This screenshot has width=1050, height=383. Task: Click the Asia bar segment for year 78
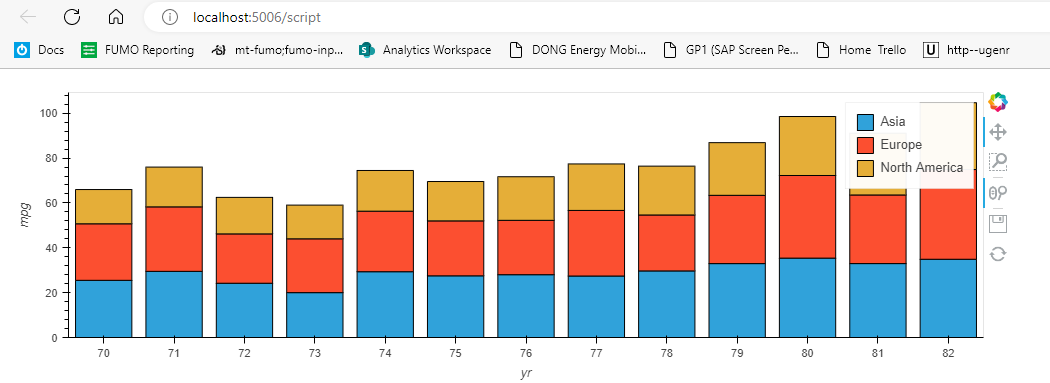click(x=666, y=304)
